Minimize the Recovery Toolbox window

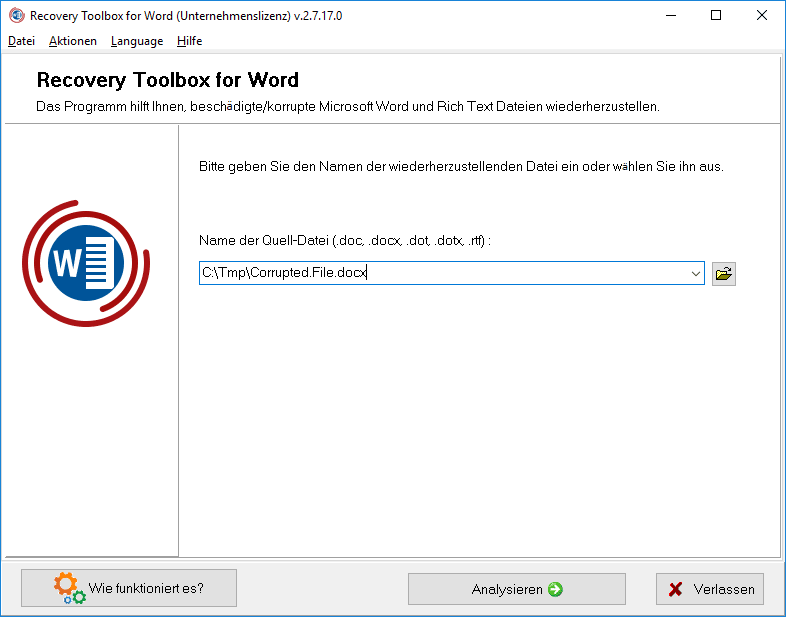tap(671, 16)
